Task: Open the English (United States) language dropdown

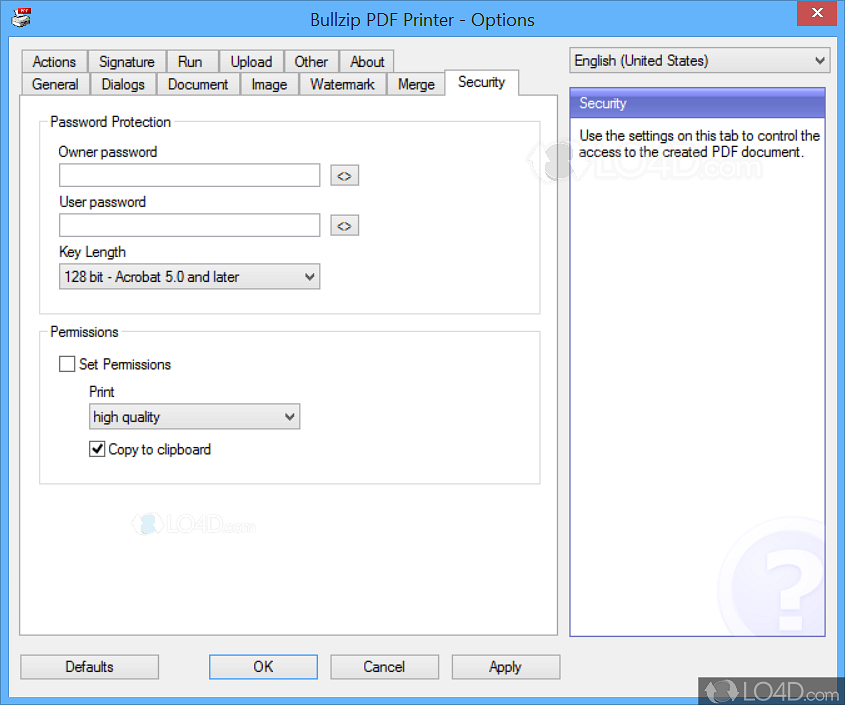Action: 699,60
